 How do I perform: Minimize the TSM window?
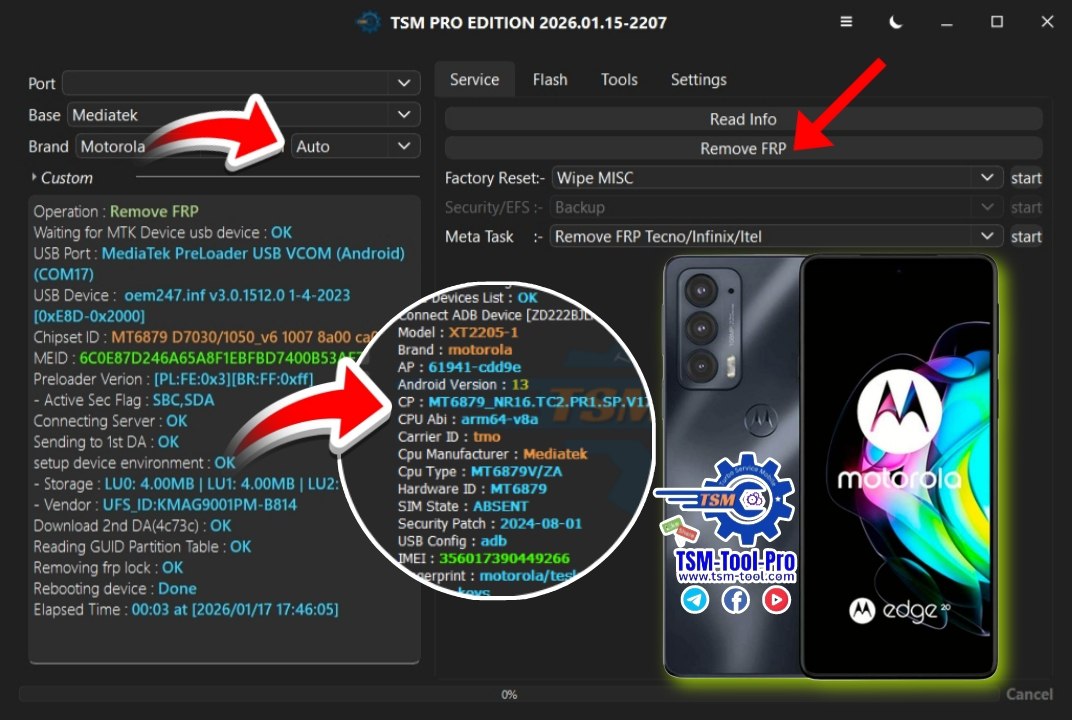coord(946,23)
